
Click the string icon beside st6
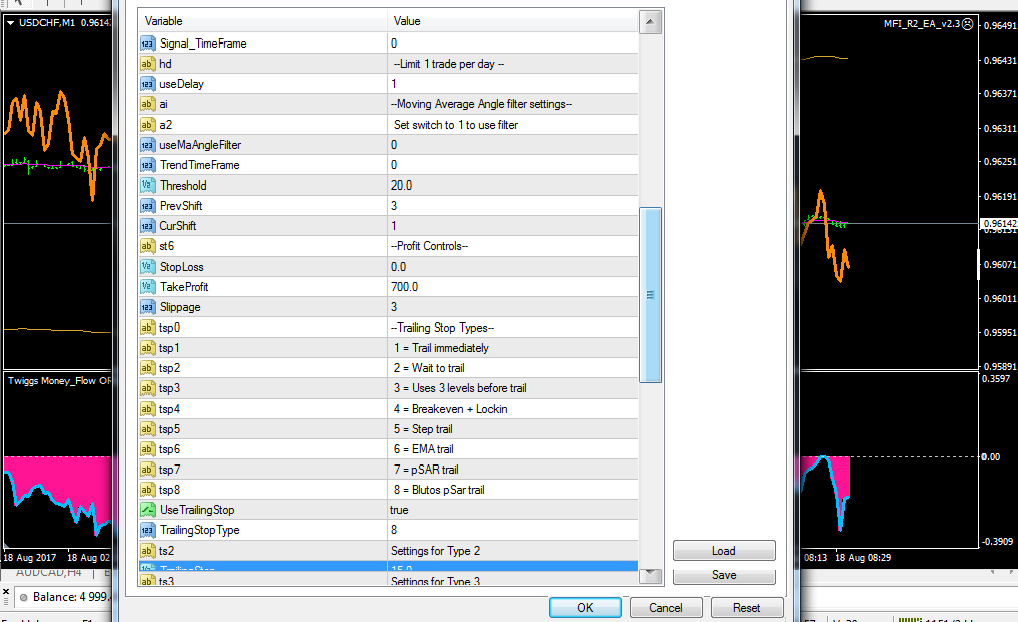[147, 246]
